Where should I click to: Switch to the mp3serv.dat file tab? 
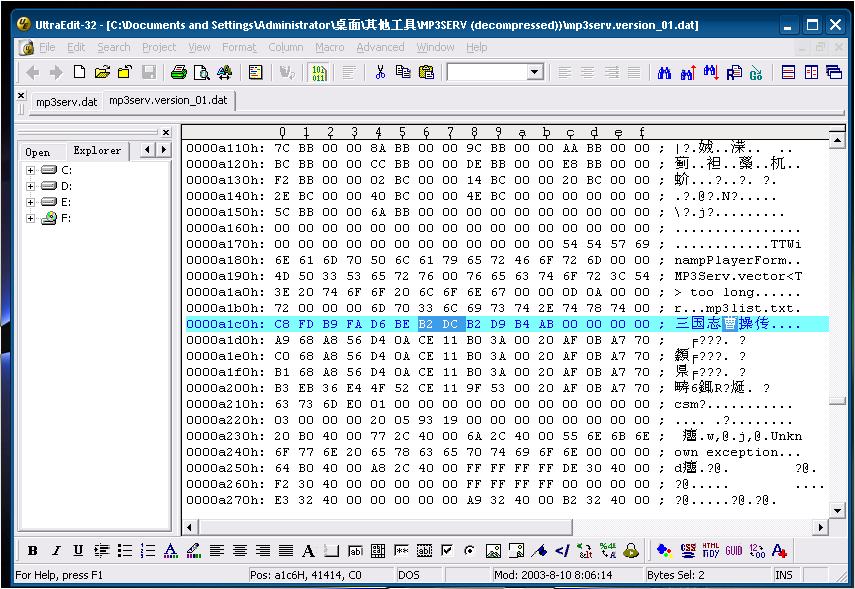[66, 102]
